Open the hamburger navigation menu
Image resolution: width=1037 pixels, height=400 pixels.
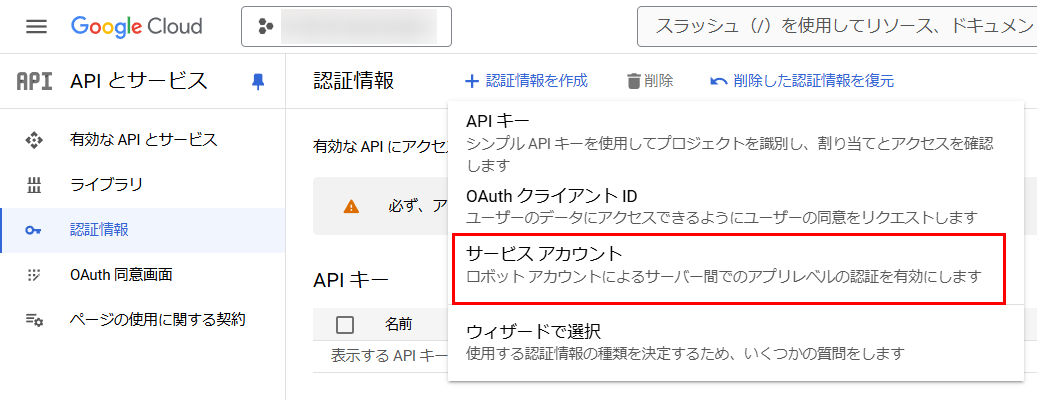tap(36, 26)
